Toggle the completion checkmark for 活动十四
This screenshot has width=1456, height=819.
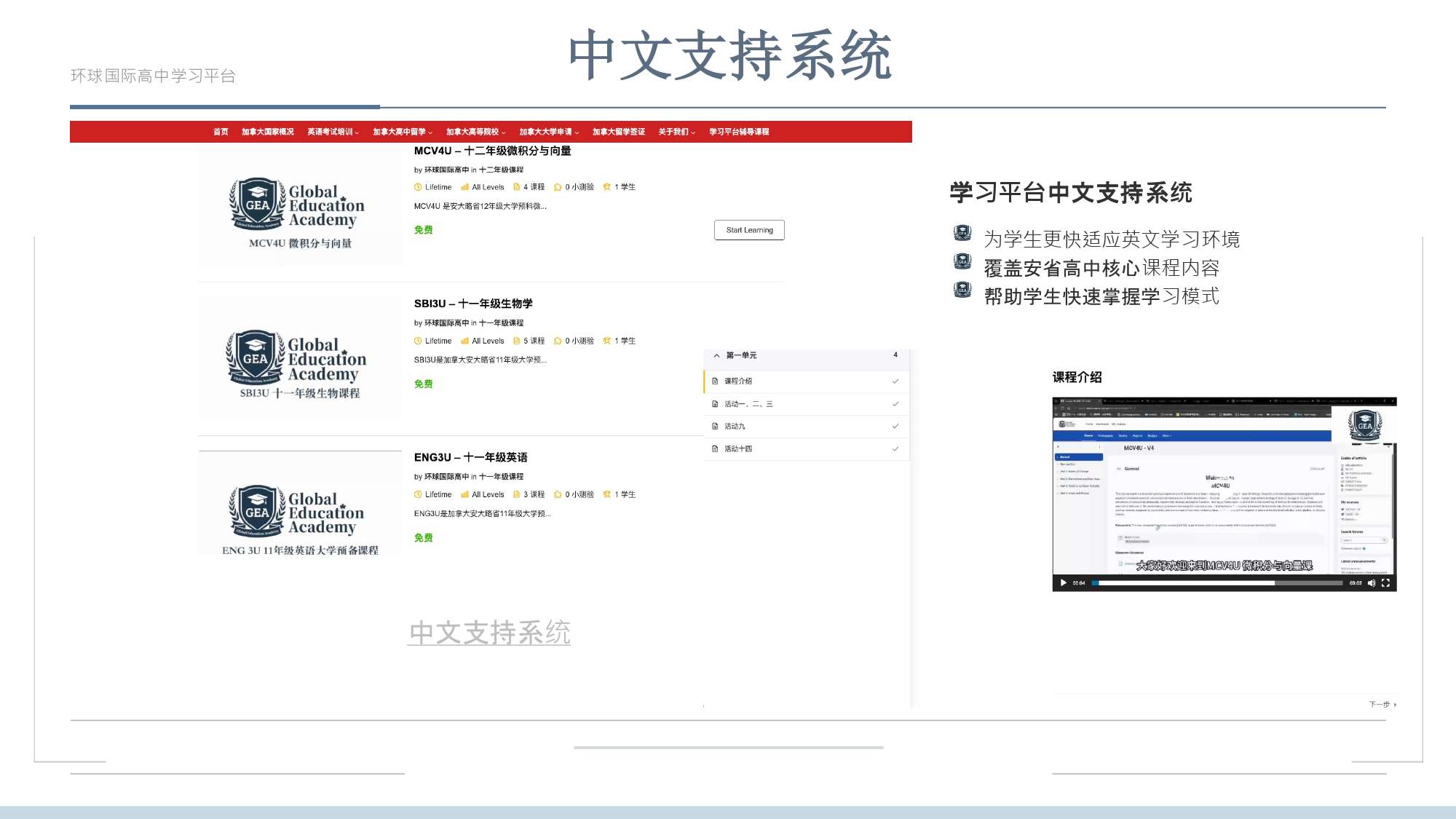coord(895,448)
